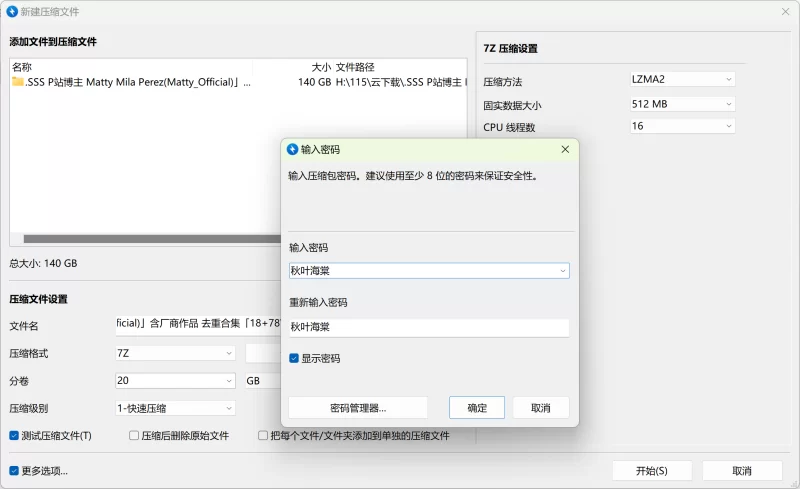Open the 压缩格式 7Z dropdown
Image resolution: width=800 pixels, height=489 pixels.
pos(175,353)
